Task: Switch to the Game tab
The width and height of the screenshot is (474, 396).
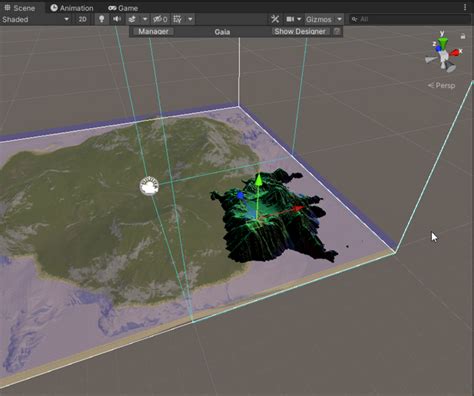Action: pos(123,8)
